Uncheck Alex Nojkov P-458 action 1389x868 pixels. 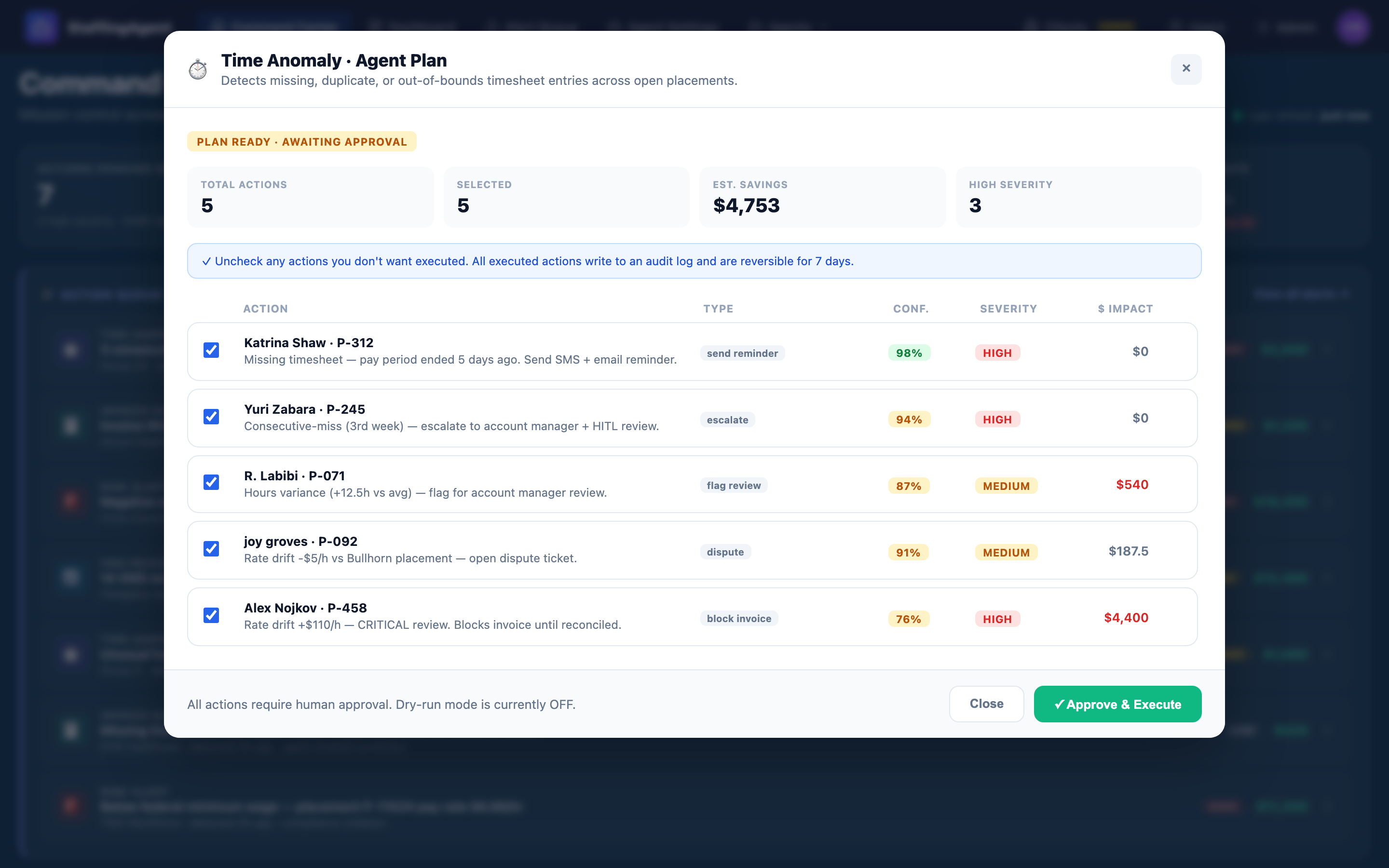pos(211,616)
